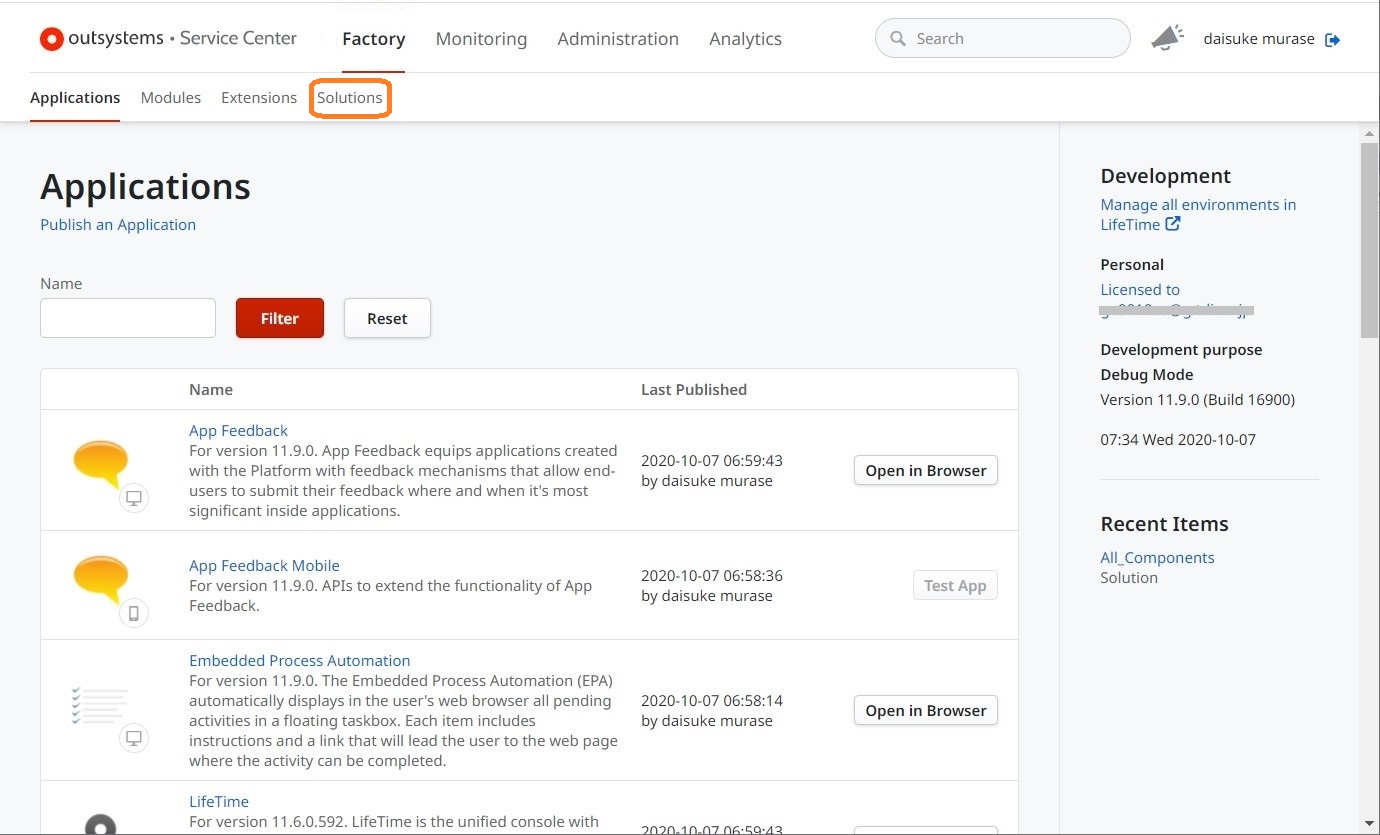This screenshot has height=835, width=1380.
Task: Click the Name filter input field
Action: tap(128, 318)
